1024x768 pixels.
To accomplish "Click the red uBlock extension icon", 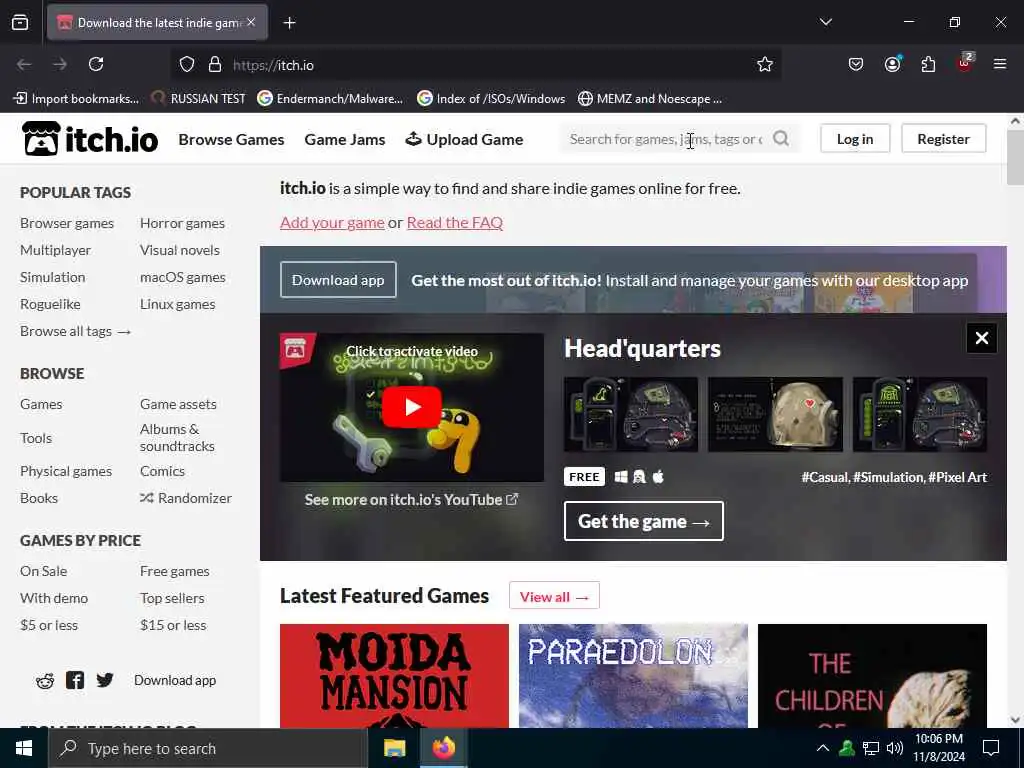I will tap(965, 63).
